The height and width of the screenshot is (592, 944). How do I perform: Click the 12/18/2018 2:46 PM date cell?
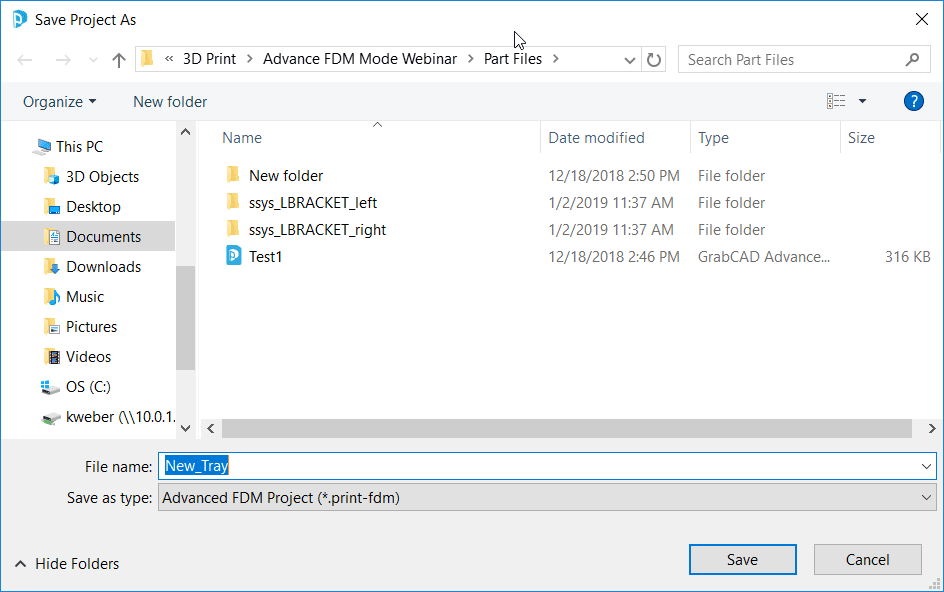[x=613, y=257]
